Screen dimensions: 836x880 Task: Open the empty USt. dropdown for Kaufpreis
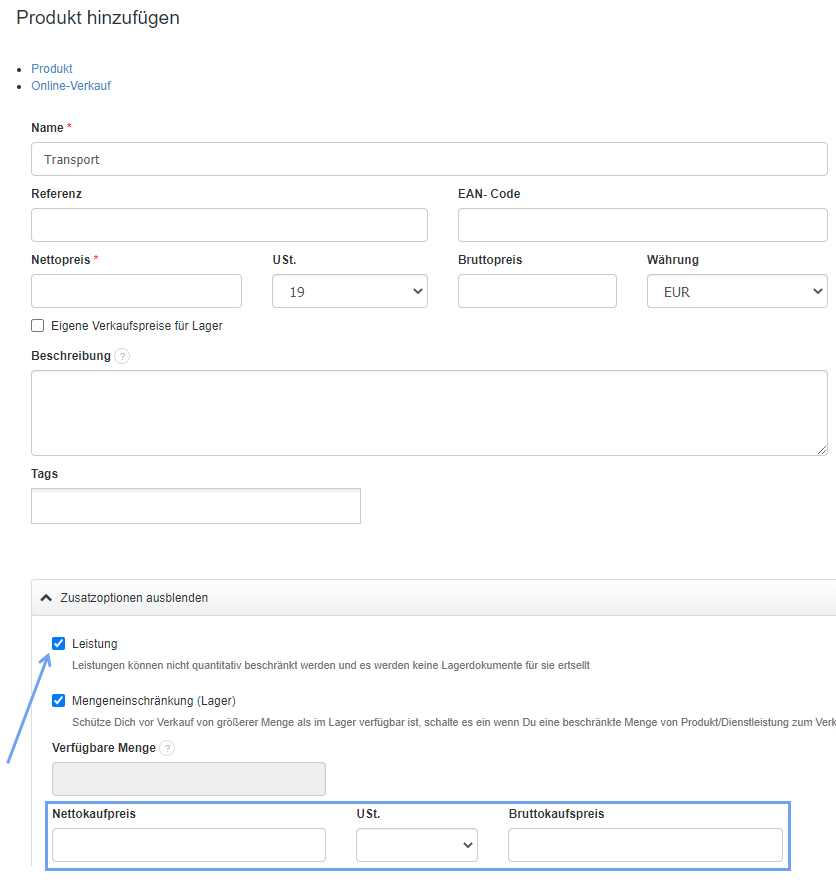tap(416, 845)
